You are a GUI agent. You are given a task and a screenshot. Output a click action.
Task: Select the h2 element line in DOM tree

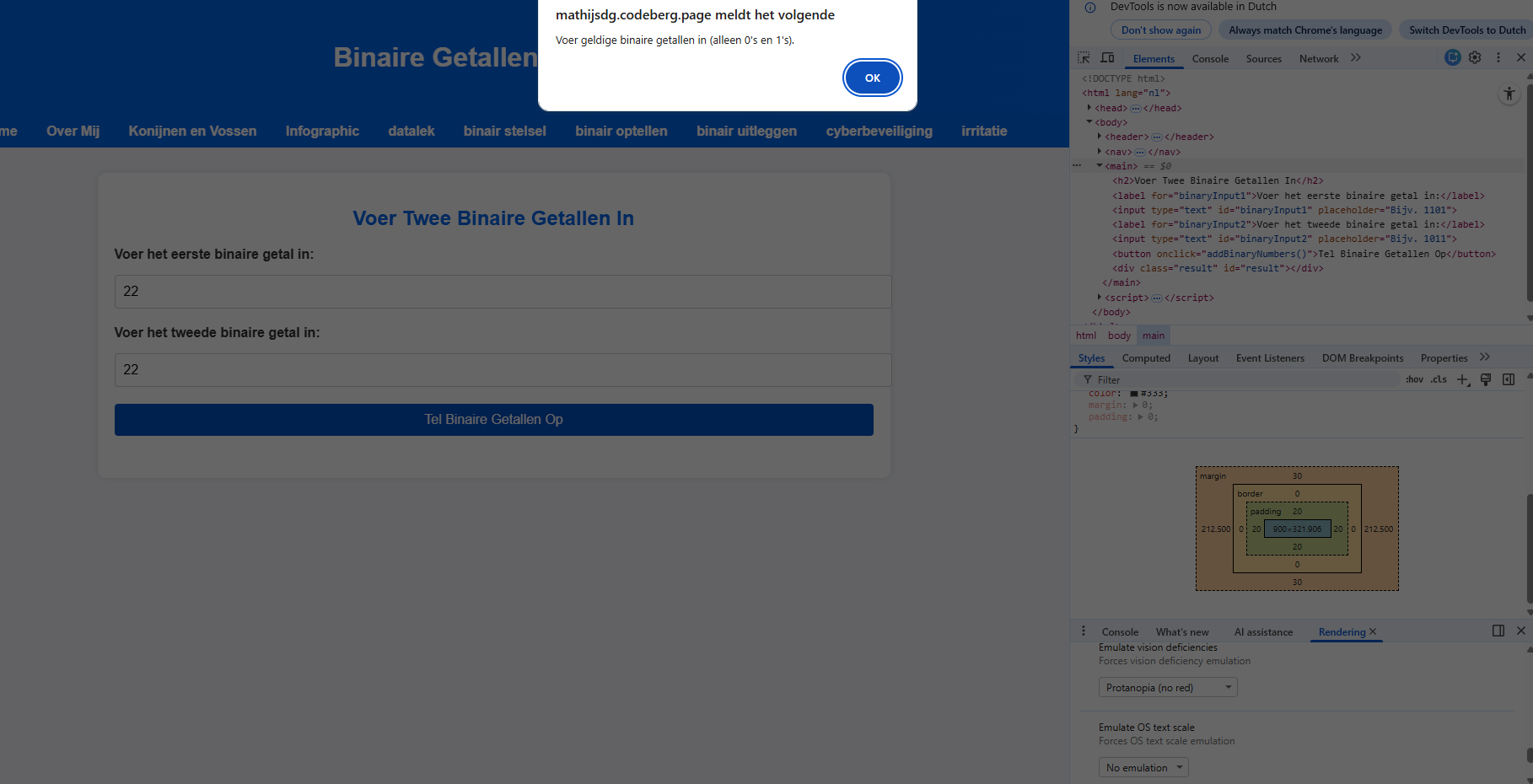[x=1218, y=180]
